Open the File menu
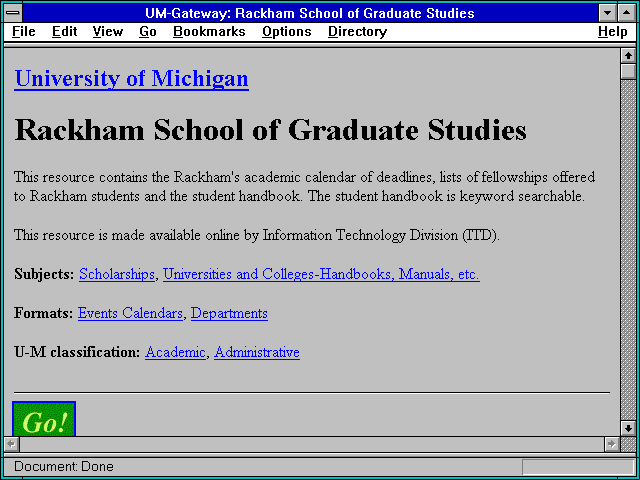The width and height of the screenshot is (640, 480). 24,32
